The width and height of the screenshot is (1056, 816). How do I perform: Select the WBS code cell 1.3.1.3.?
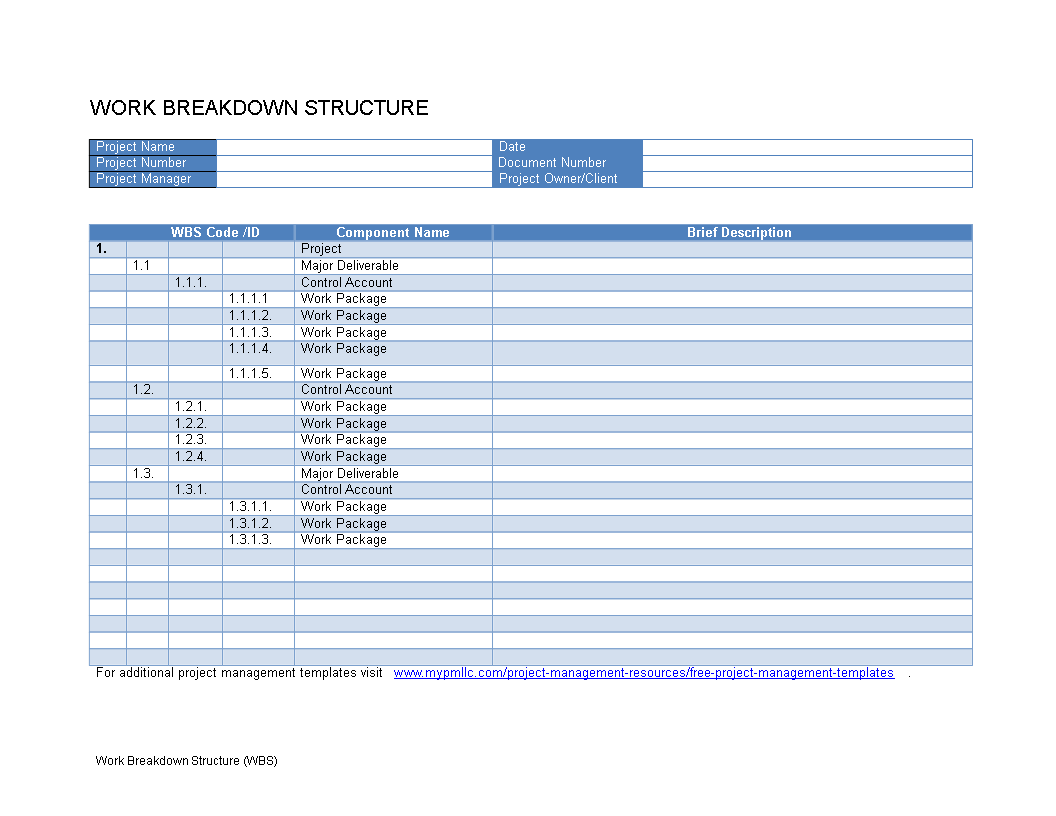point(259,540)
